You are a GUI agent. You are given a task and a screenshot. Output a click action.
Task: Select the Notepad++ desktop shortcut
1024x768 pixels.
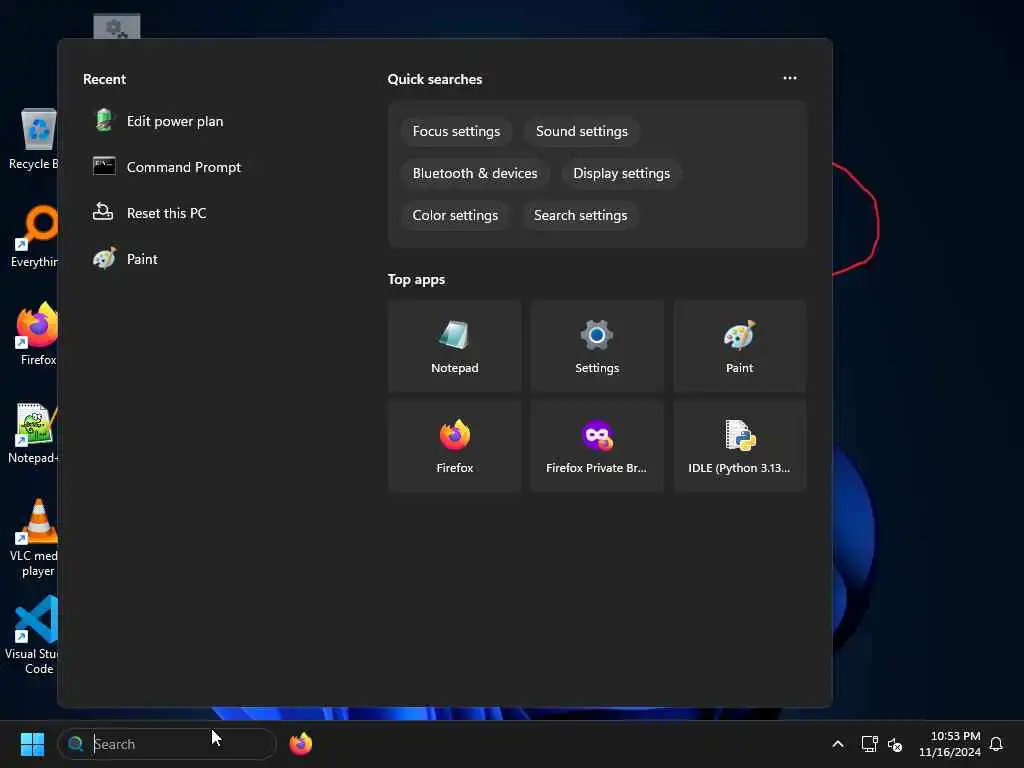click(33, 434)
